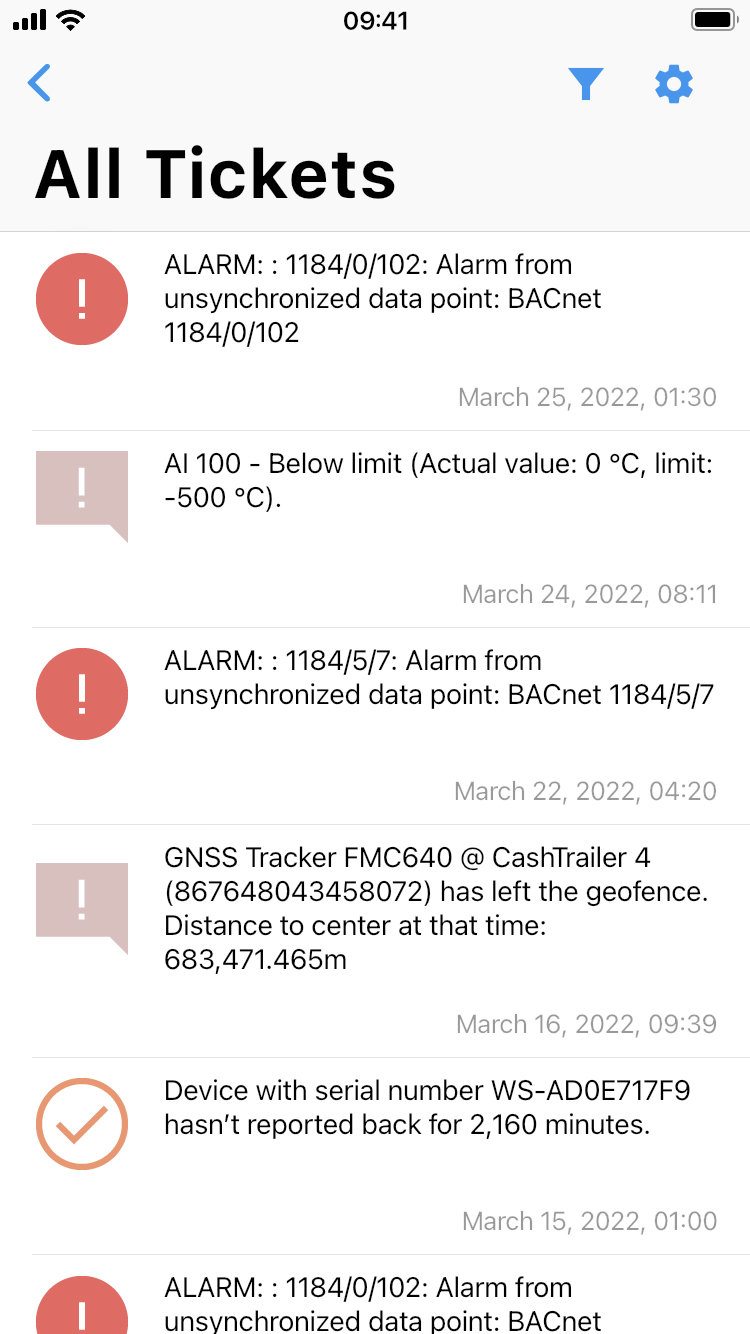This screenshot has width=750, height=1334.
Task: Tap the red alarm icon for 1184/0/102 March 25
Action: tap(82, 299)
